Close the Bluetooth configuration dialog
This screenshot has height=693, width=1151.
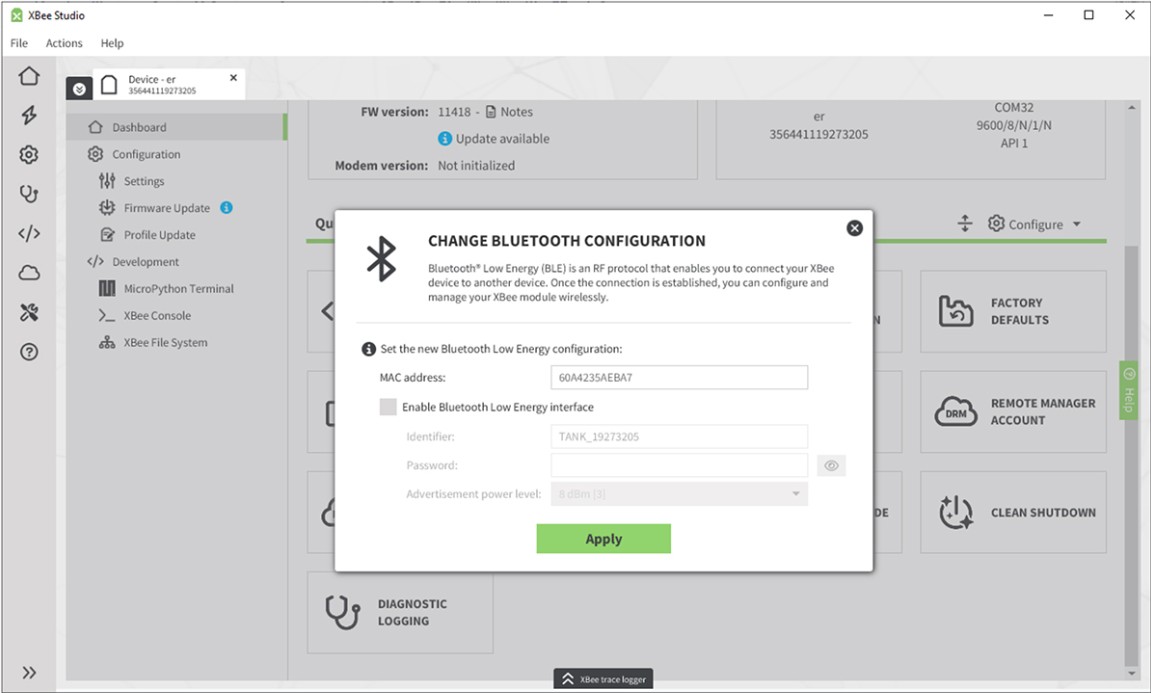click(854, 228)
